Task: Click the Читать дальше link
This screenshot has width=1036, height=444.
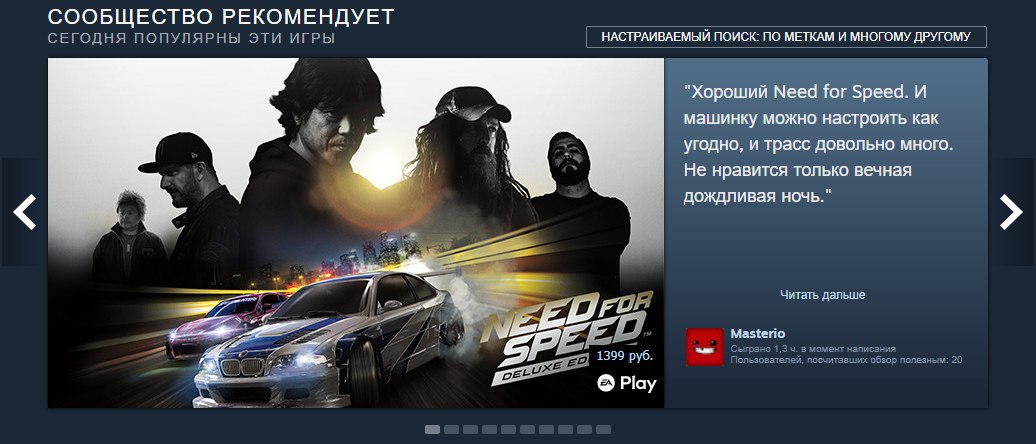Action: [822, 295]
